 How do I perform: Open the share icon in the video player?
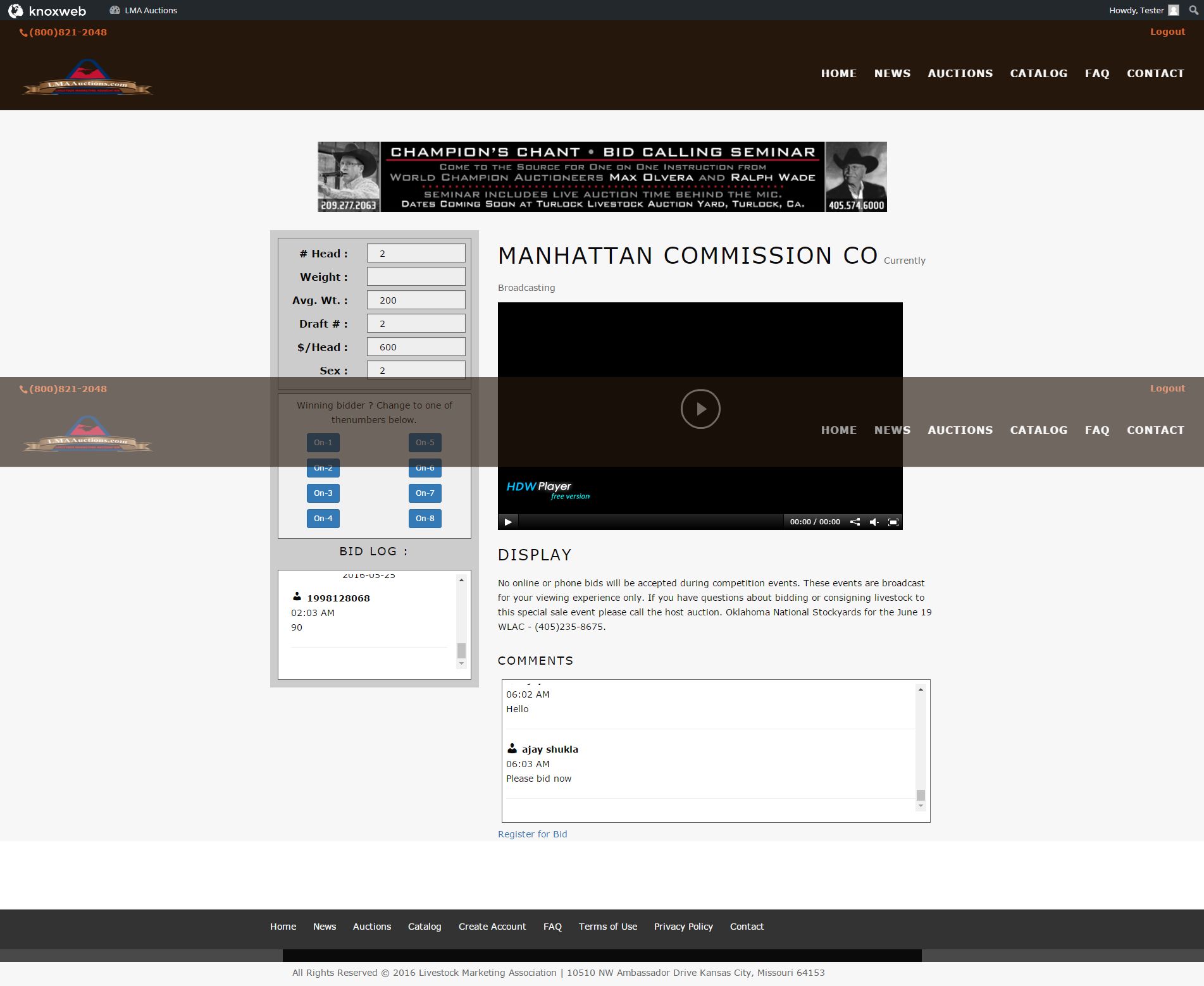(x=855, y=522)
